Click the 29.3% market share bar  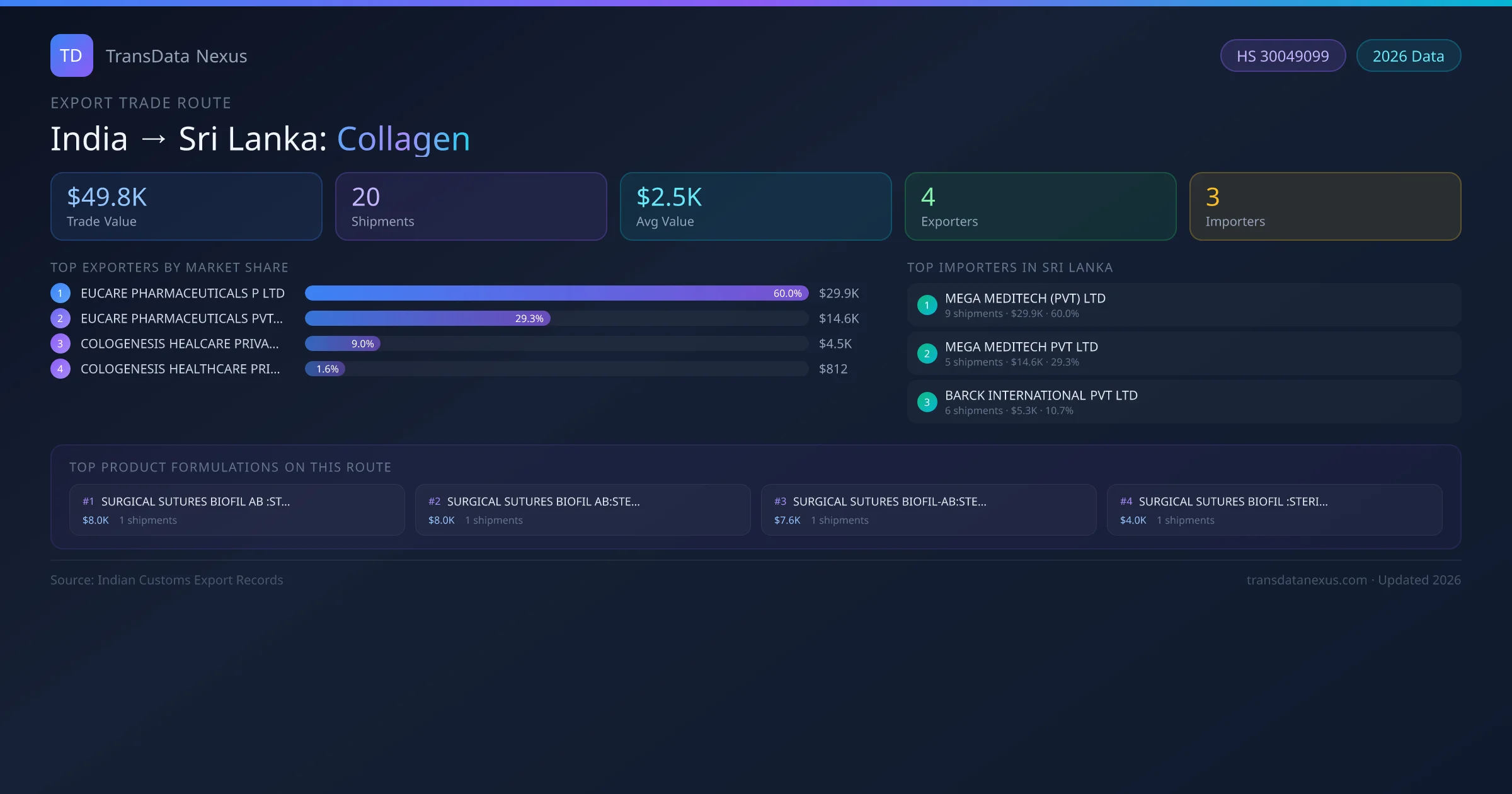tap(427, 318)
